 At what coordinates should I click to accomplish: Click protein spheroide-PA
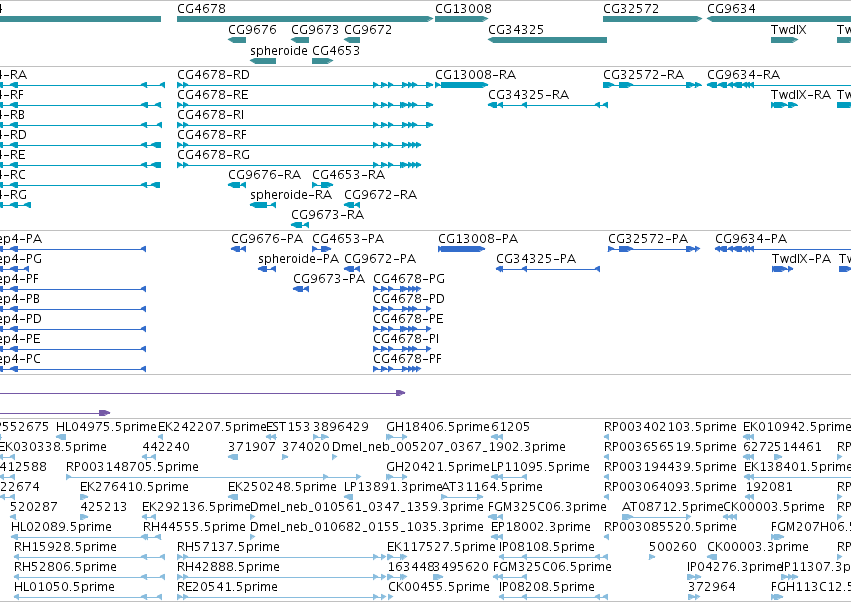point(267,269)
